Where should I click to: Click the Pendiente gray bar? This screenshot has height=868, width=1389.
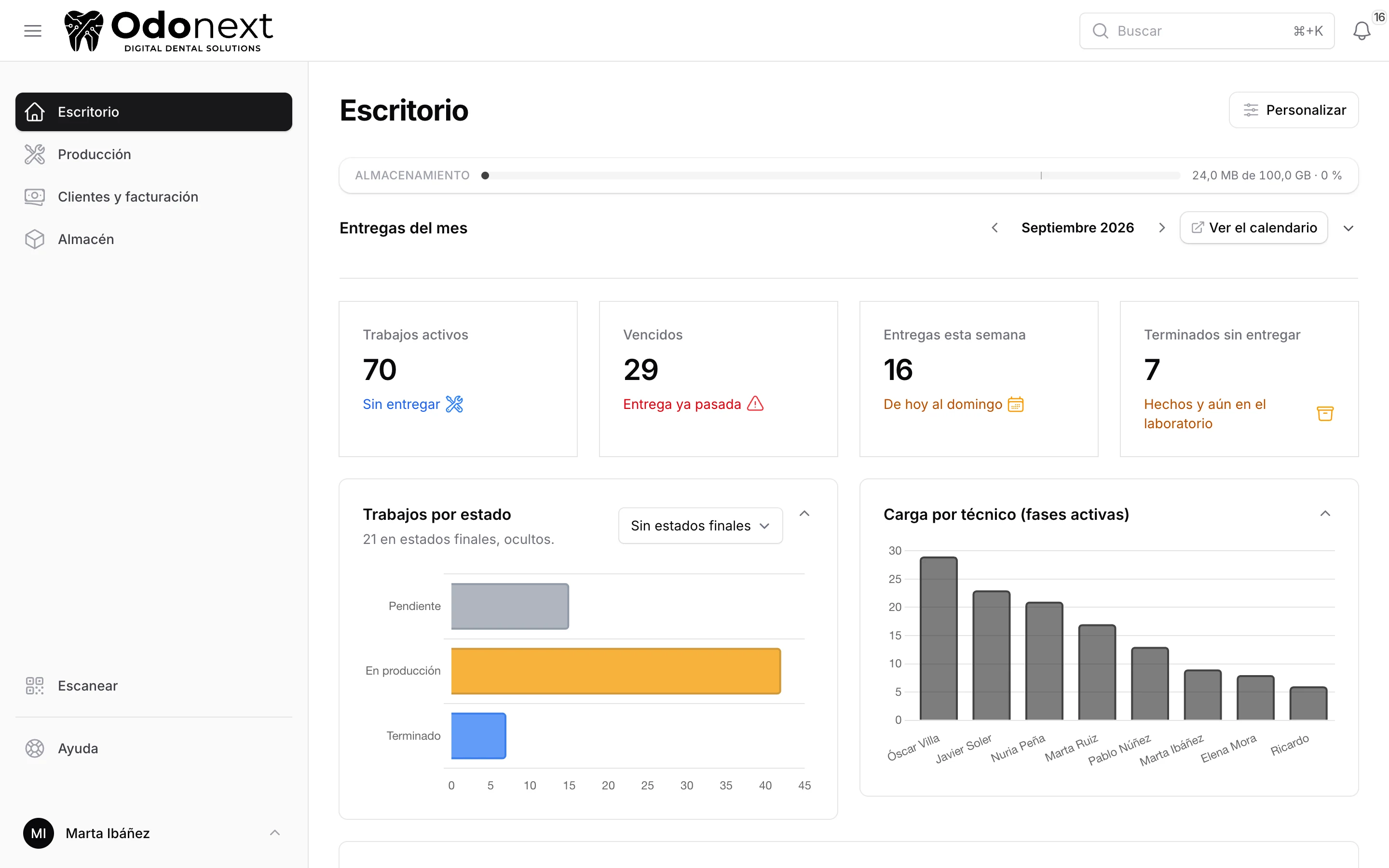point(510,606)
